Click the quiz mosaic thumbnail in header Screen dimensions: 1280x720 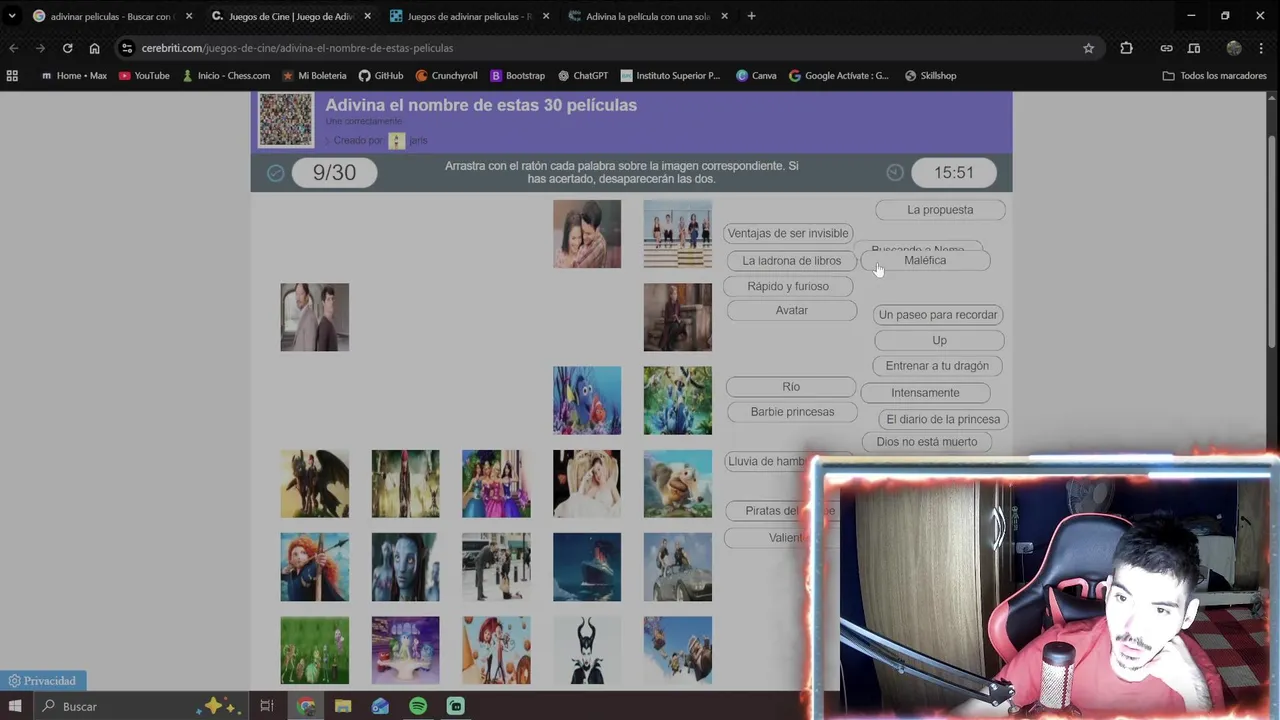[x=286, y=120]
